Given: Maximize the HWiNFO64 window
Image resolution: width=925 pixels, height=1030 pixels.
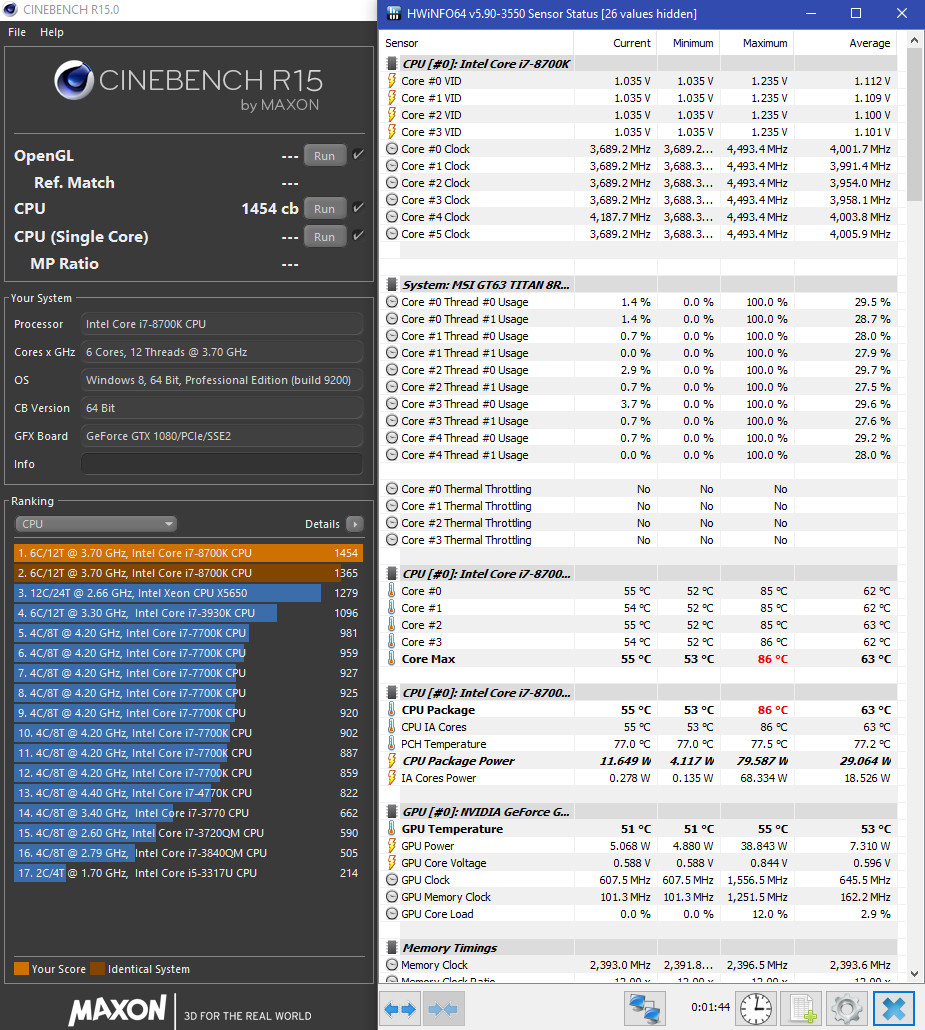Looking at the screenshot, I should [x=855, y=13].
